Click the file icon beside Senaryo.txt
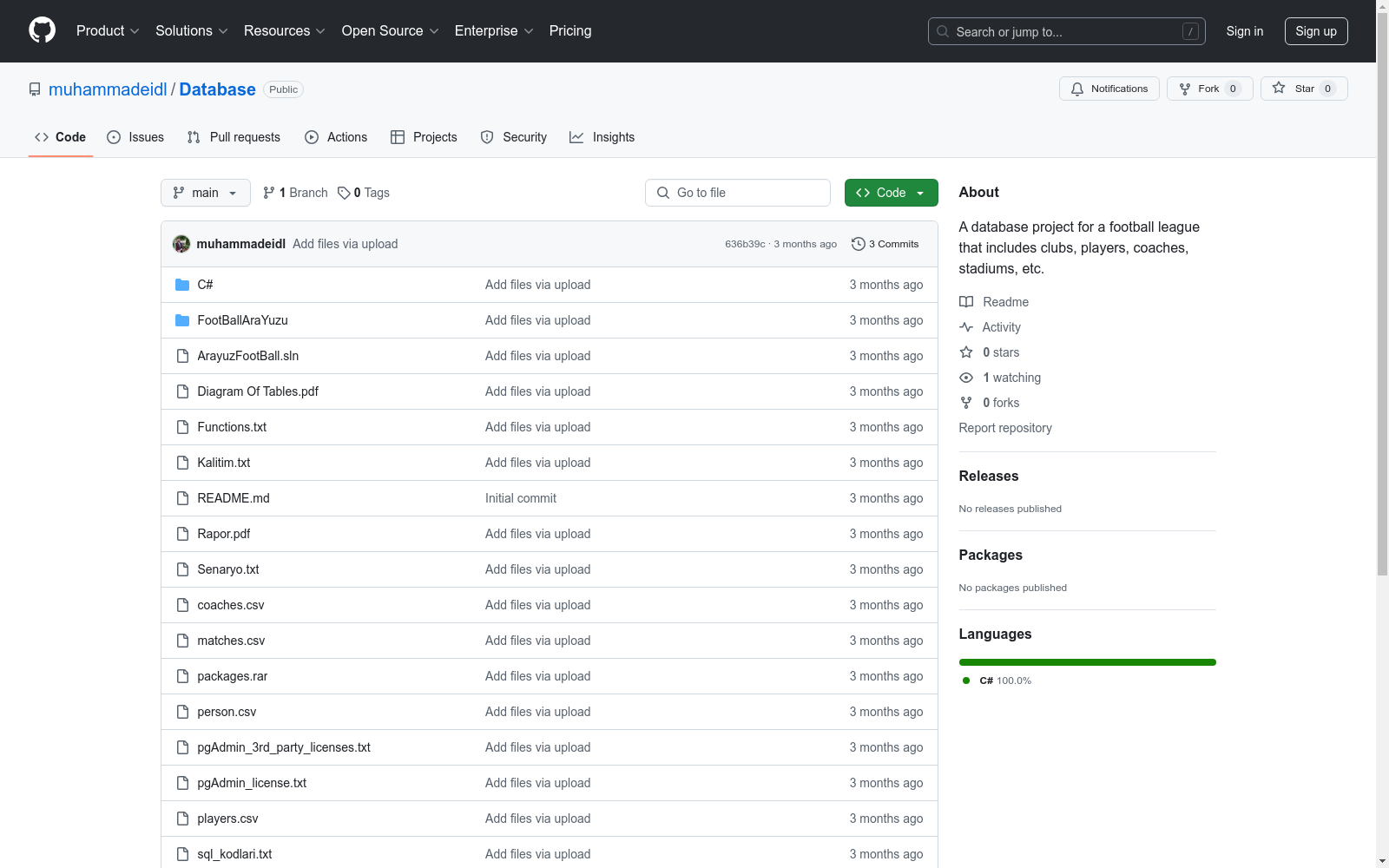Screen dimensions: 1389x868 (182, 569)
